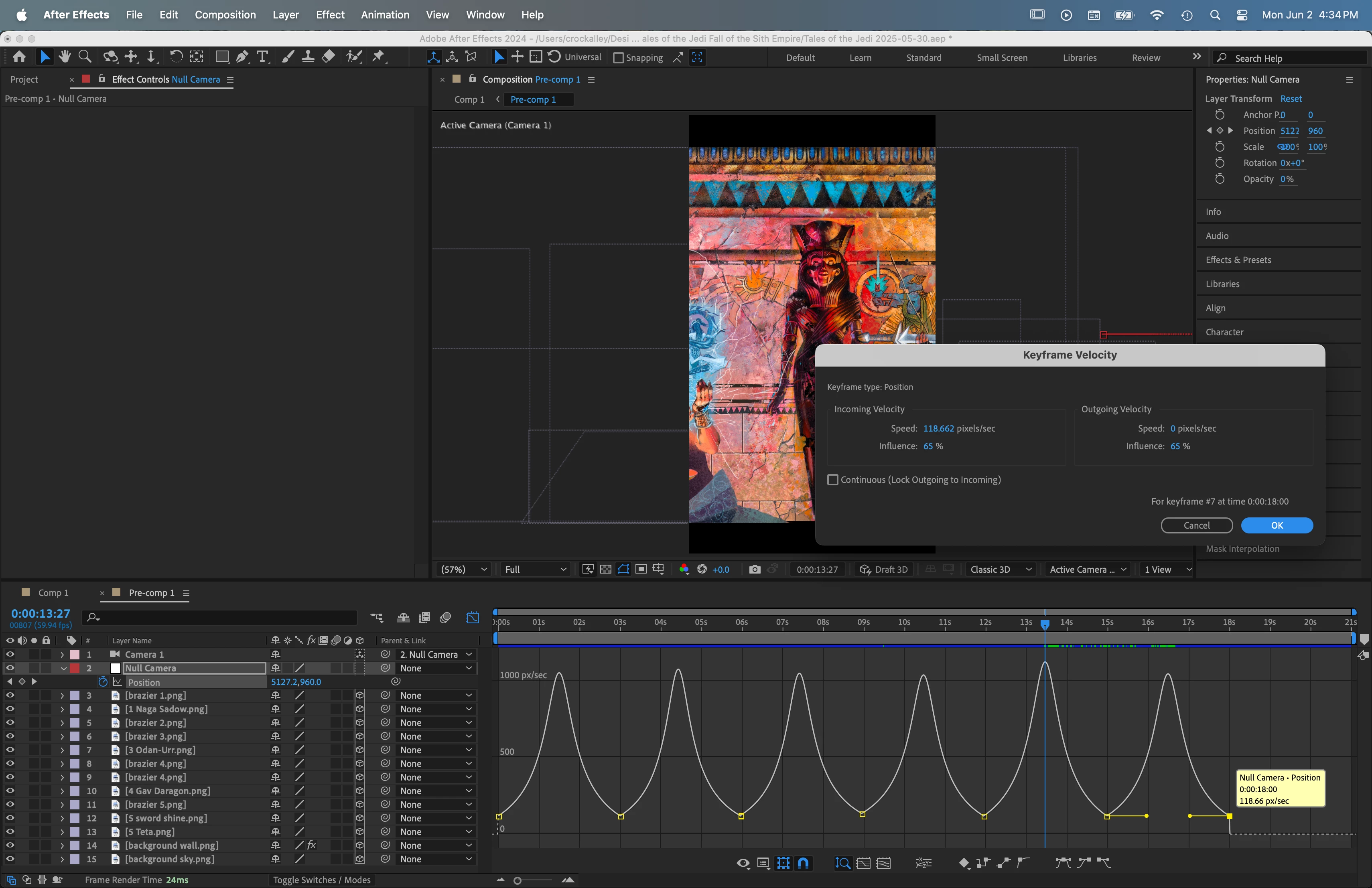Click the timeline zoom slider
The width and height of the screenshot is (1372, 888).
tap(518, 880)
